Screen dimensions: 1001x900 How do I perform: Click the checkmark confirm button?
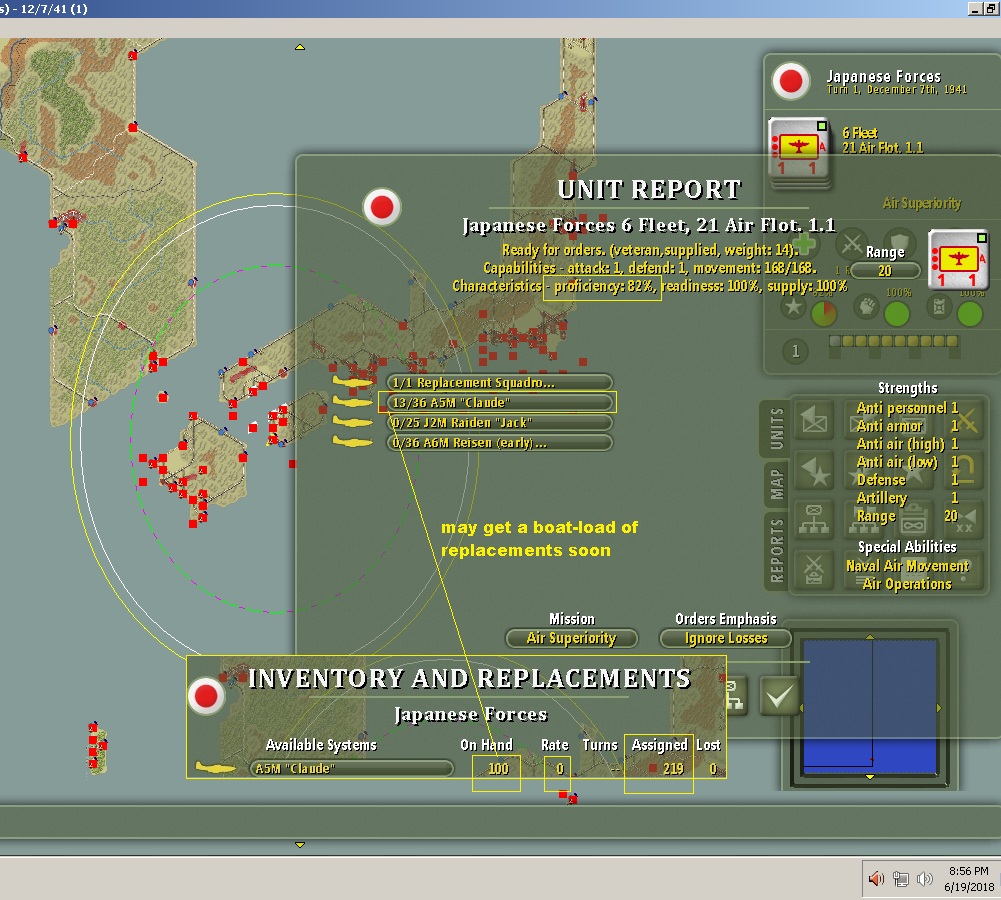tap(779, 696)
